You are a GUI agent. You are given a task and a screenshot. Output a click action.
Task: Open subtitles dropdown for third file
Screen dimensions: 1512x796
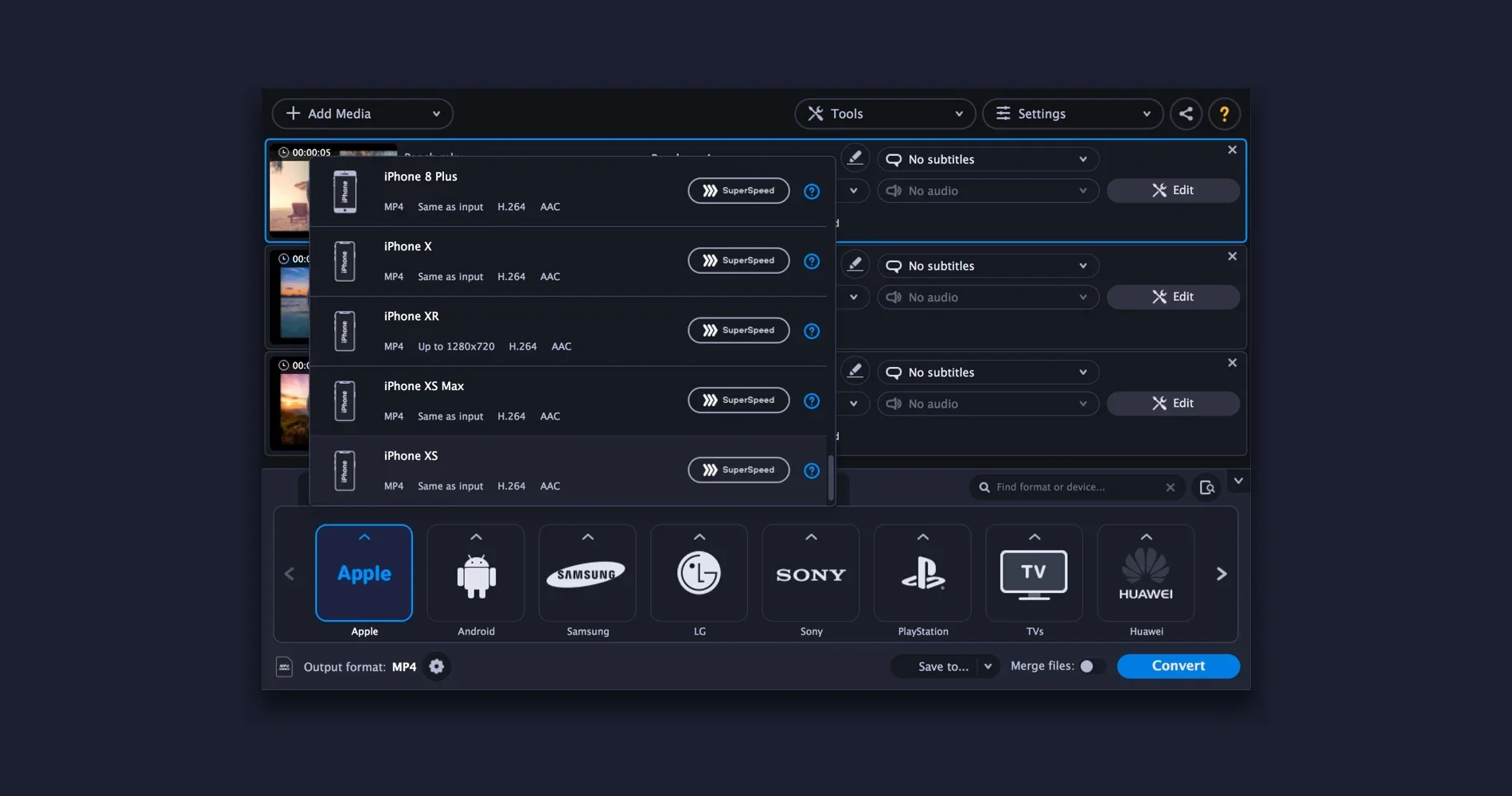988,373
